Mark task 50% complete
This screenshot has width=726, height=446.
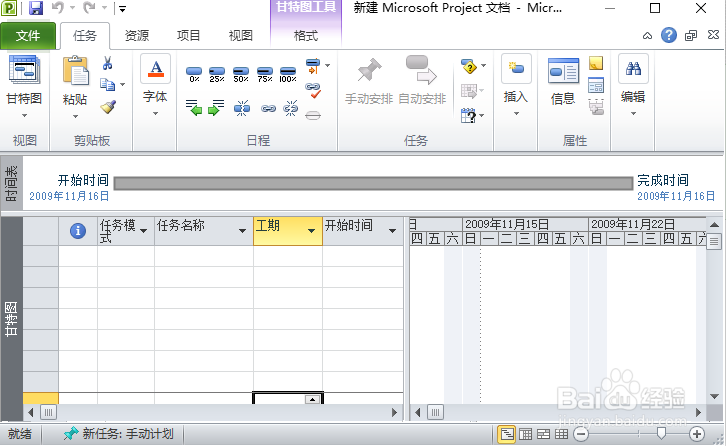[241, 74]
